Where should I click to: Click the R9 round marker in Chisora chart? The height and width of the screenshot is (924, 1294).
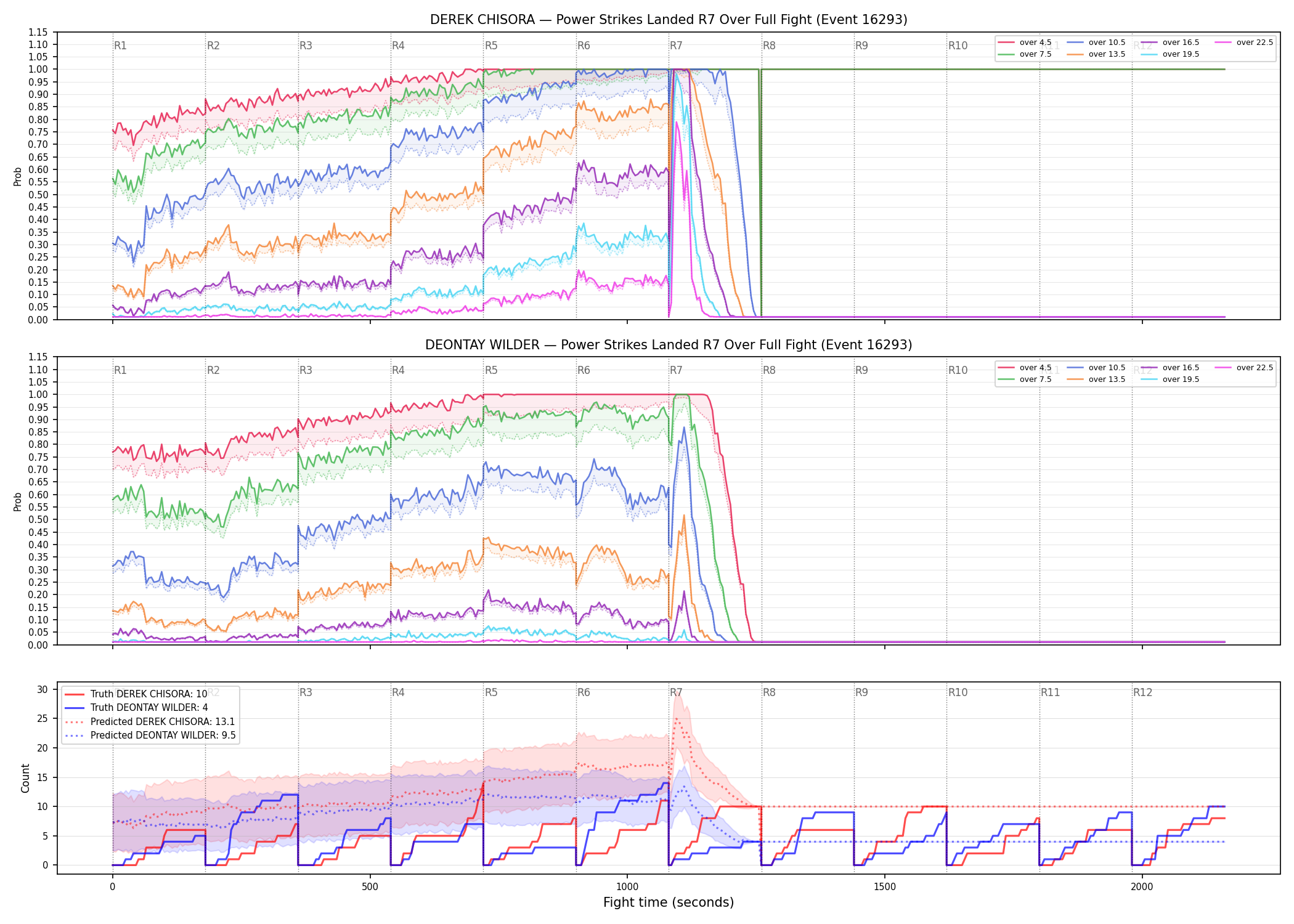(861, 46)
